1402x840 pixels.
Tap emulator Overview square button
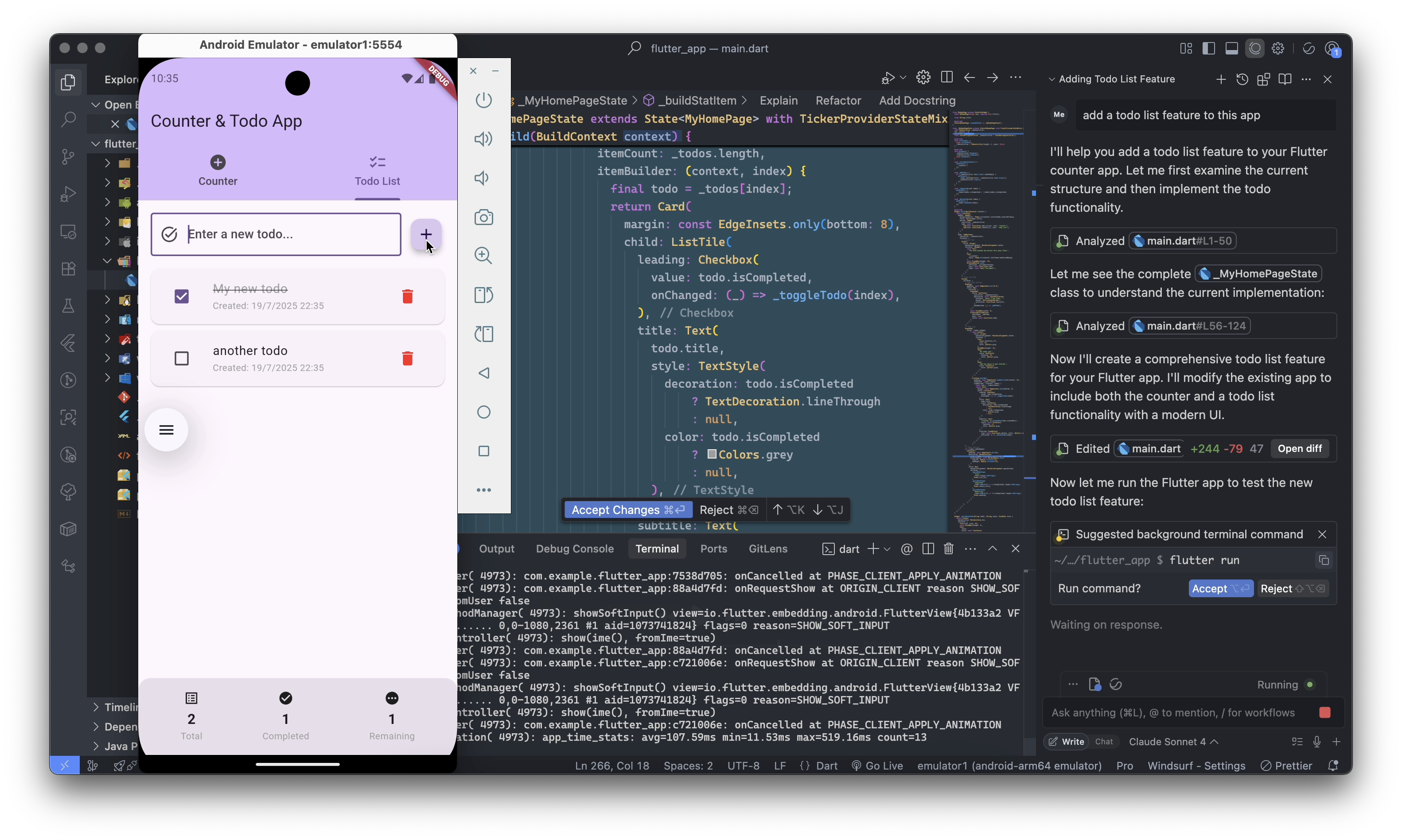tap(483, 451)
